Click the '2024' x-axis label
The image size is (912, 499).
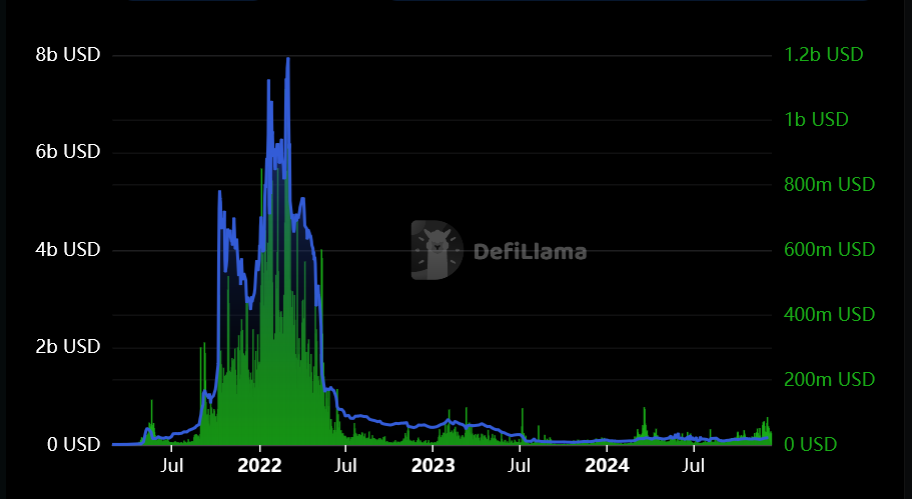click(607, 466)
